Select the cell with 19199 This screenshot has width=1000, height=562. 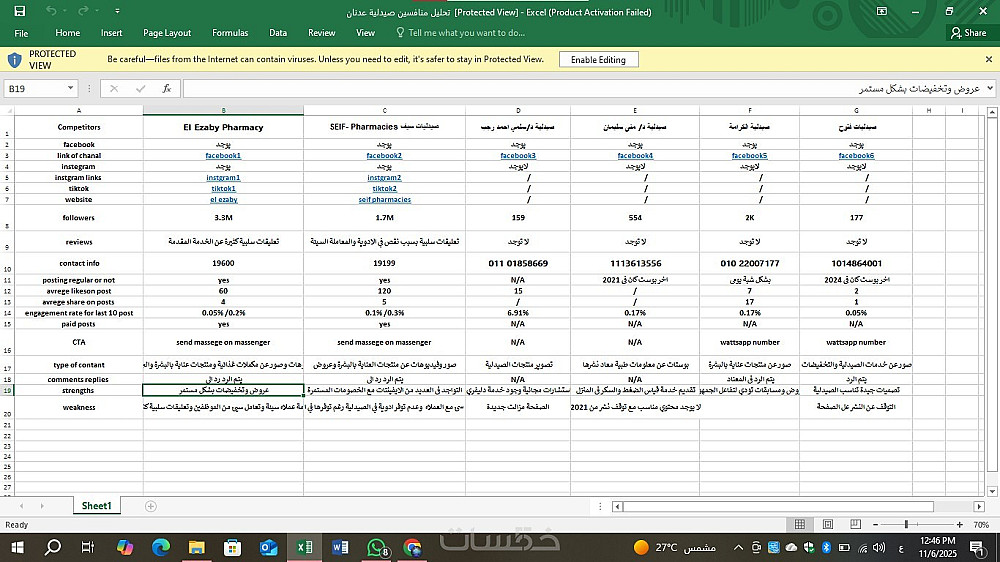click(x=384, y=263)
